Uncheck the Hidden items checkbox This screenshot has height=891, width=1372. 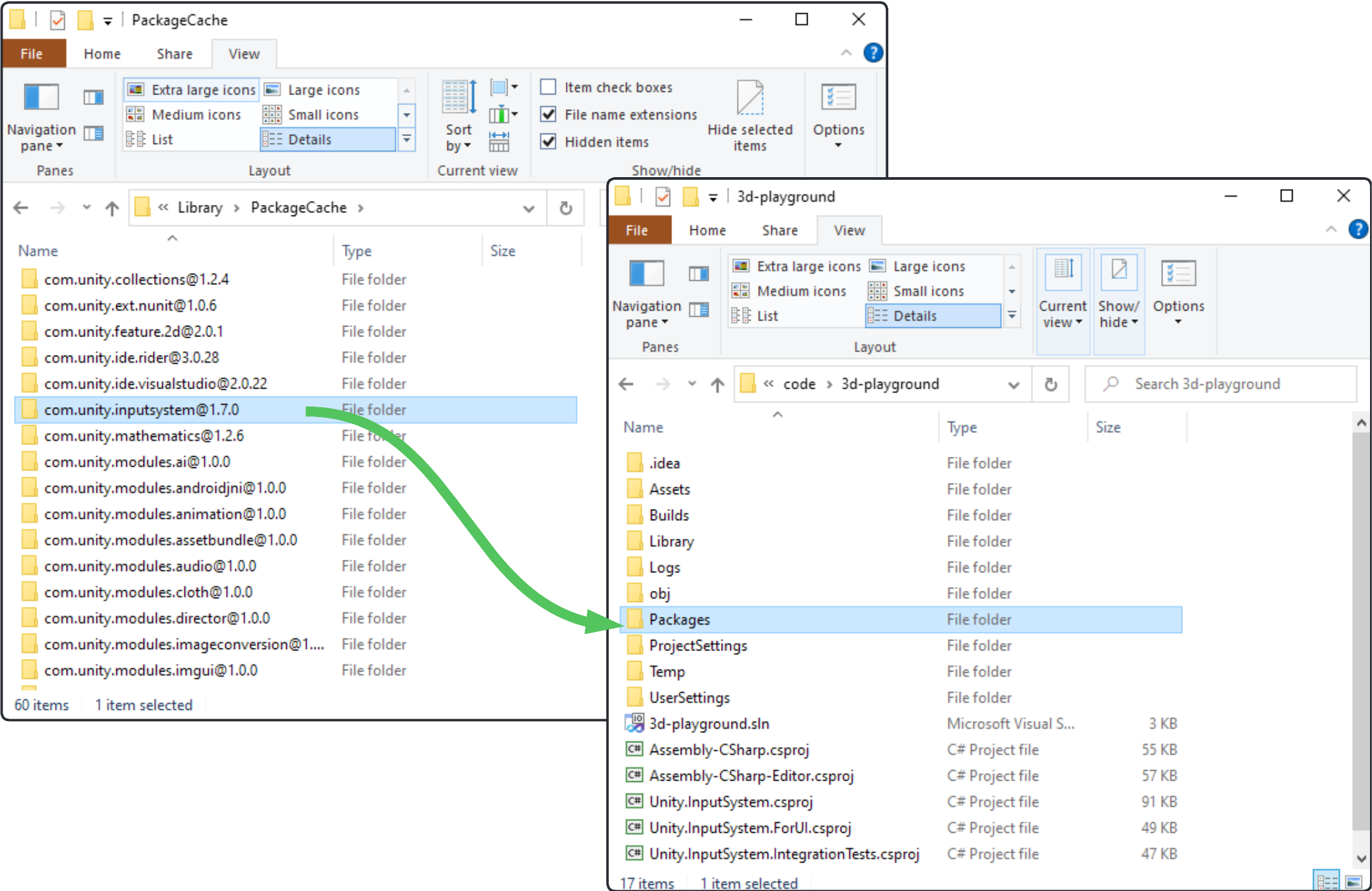tap(548, 141)
